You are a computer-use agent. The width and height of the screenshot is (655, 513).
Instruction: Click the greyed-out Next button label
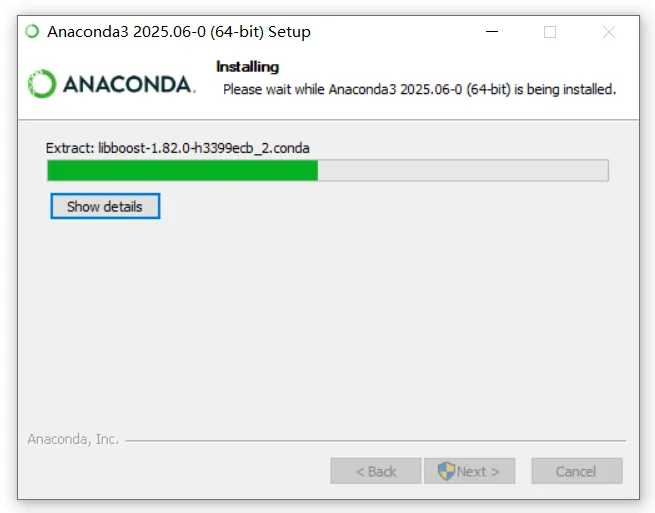point(478,472)
